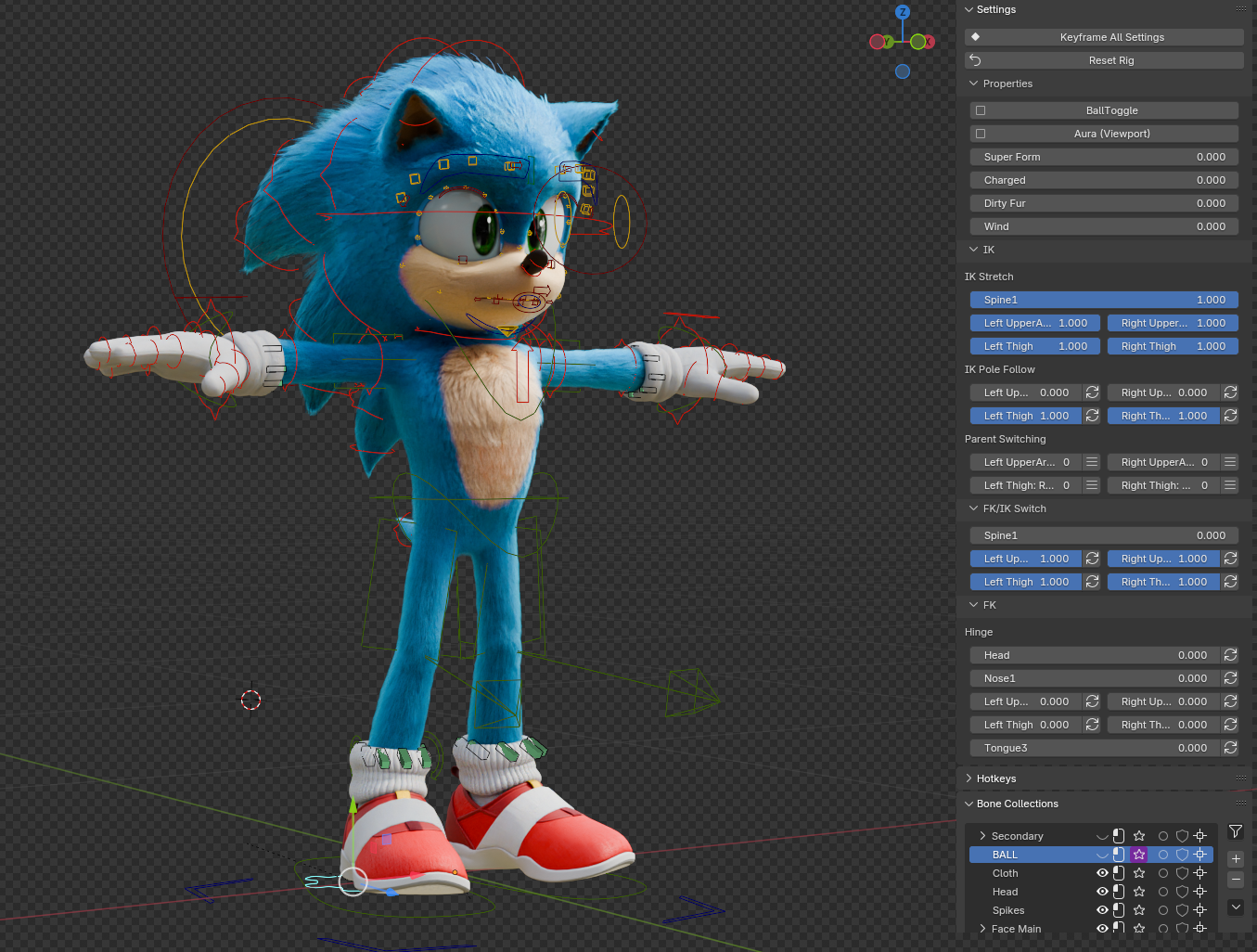Open parent switch menu icon beside Right UpperArm
Image resolution: width=1257 pixels, height=952 pixels.
click(x=1229, y=461)
